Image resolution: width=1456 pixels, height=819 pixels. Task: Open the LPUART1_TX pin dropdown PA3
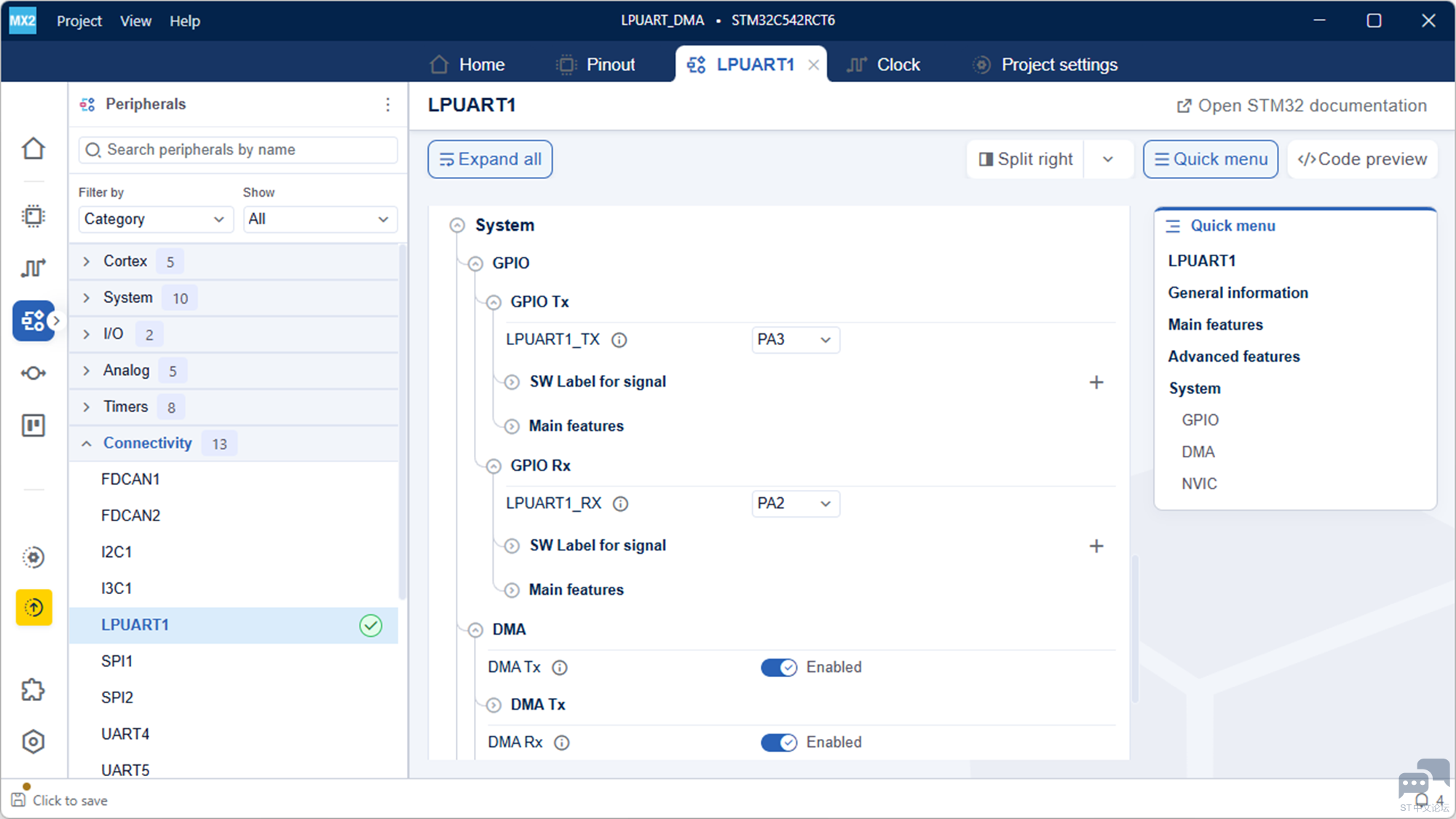[x=795, y=340]
